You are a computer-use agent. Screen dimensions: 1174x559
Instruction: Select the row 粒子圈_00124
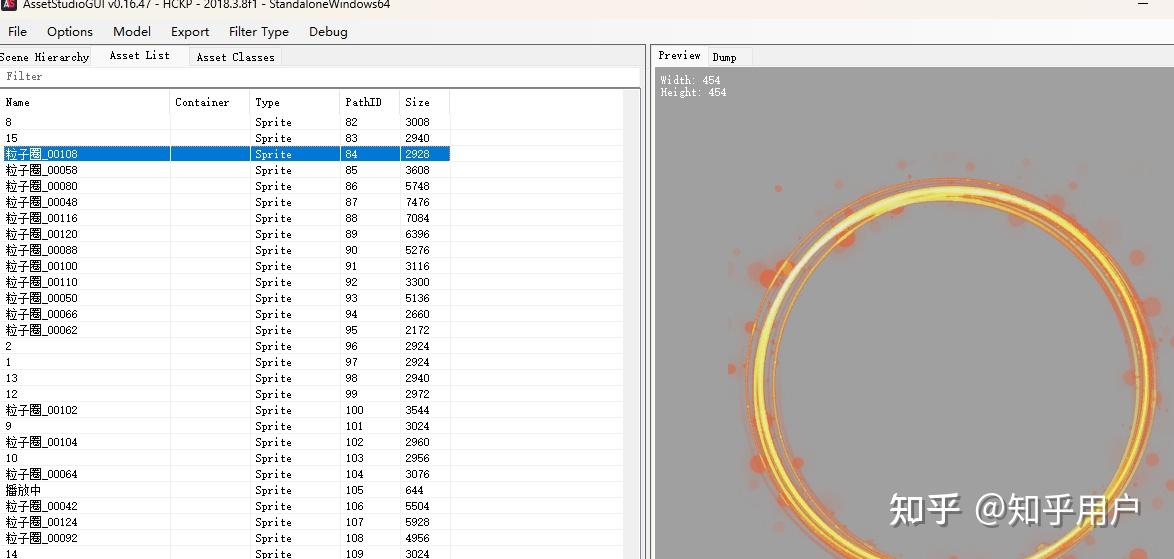tap(225, 522)
